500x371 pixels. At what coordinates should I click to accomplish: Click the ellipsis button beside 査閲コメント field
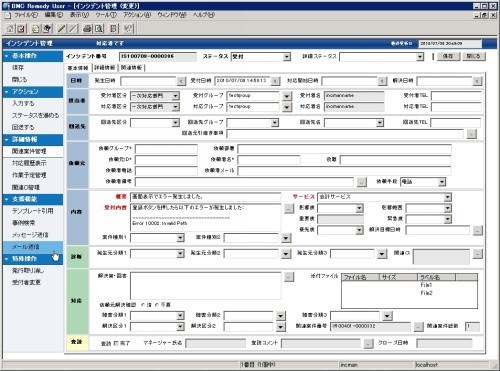point(368,343)
